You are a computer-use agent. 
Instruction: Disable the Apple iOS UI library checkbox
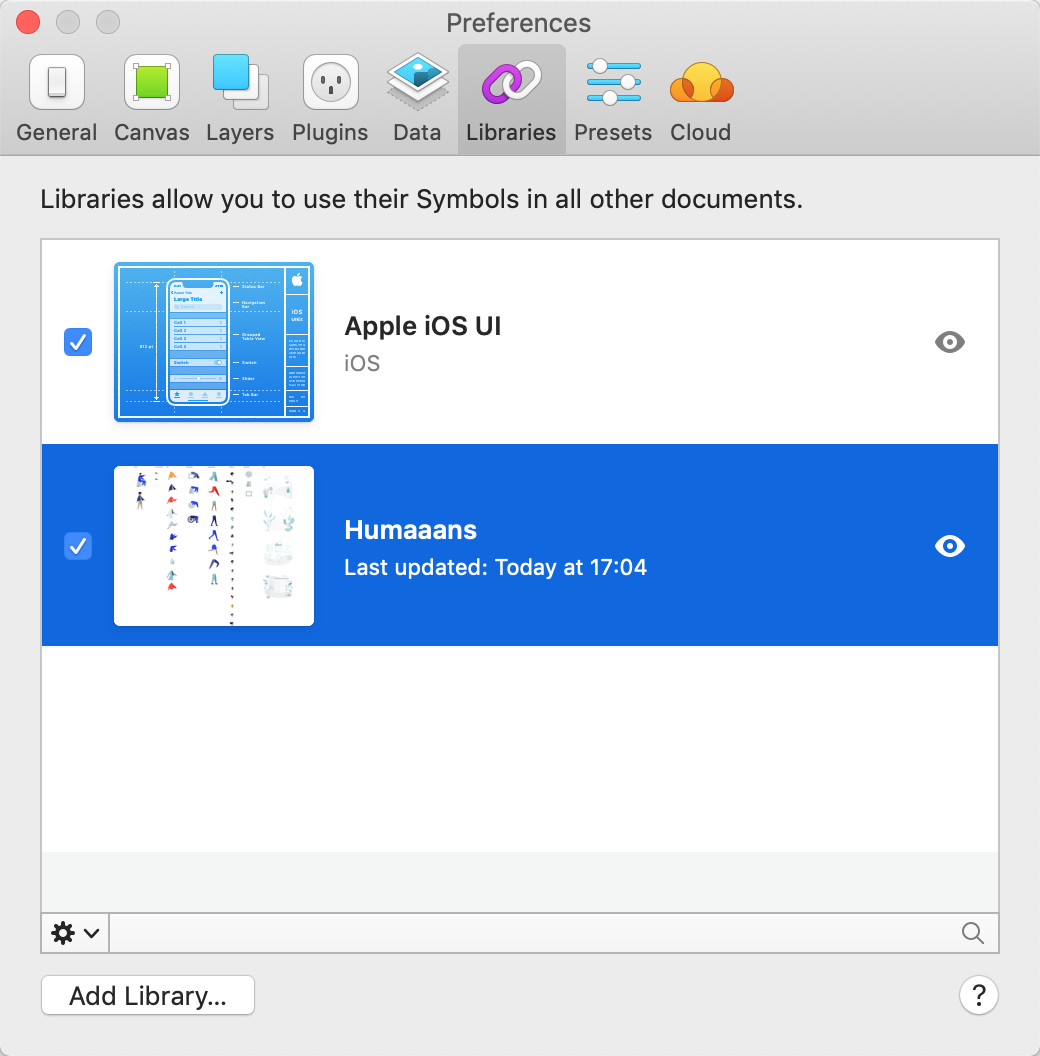[78, 342]
